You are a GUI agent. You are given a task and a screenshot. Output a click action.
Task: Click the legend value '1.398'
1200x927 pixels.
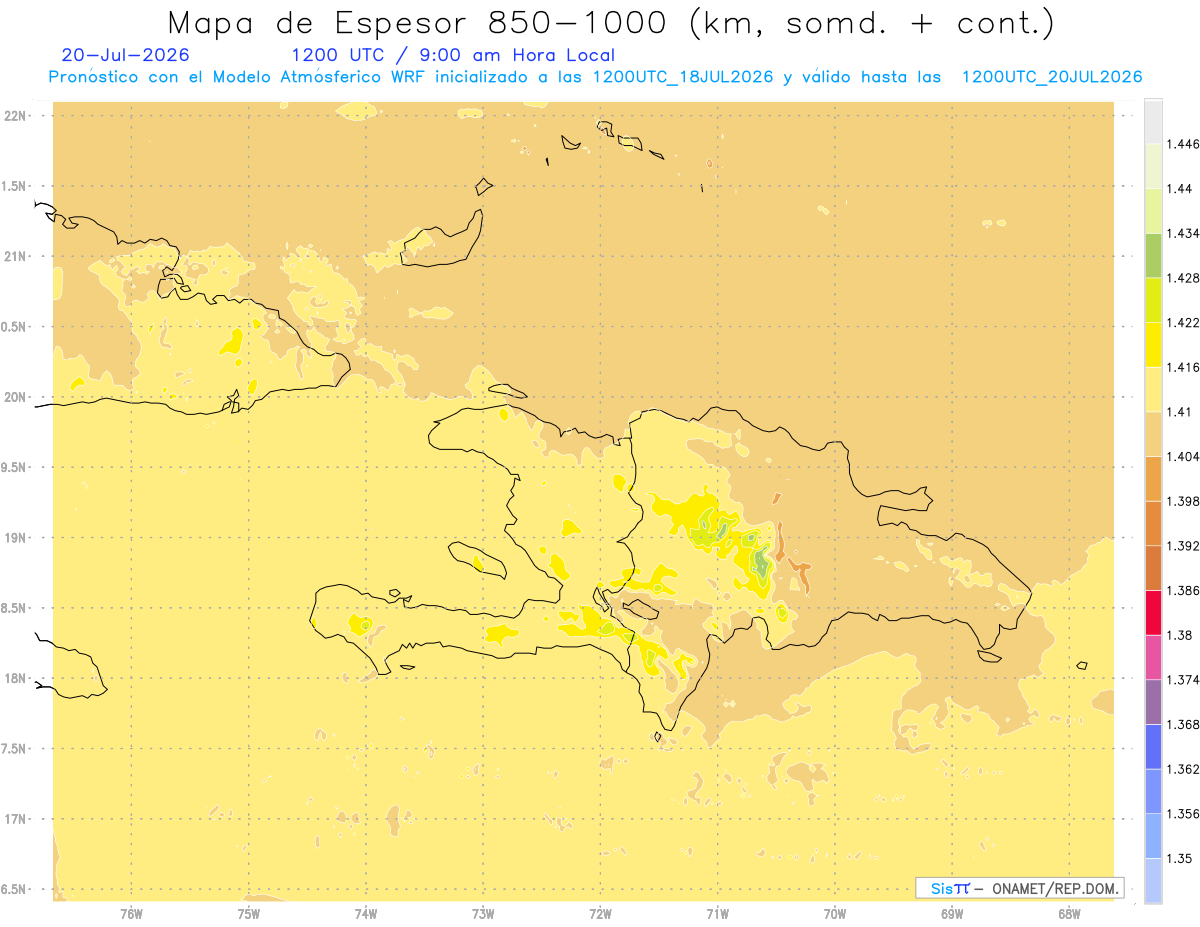[1182, 501]
